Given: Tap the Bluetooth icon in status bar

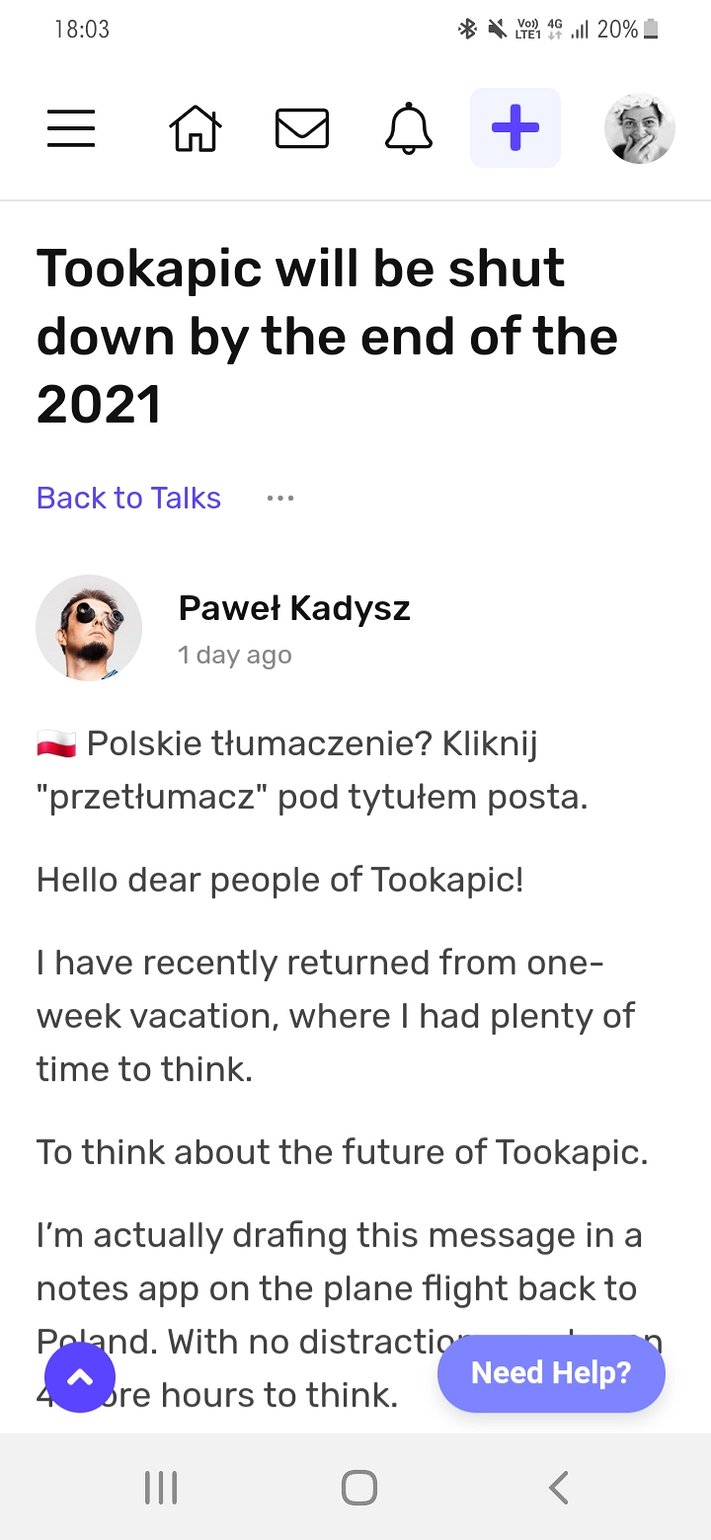Looking at the screenshot, I should click(x=467, y=30).
